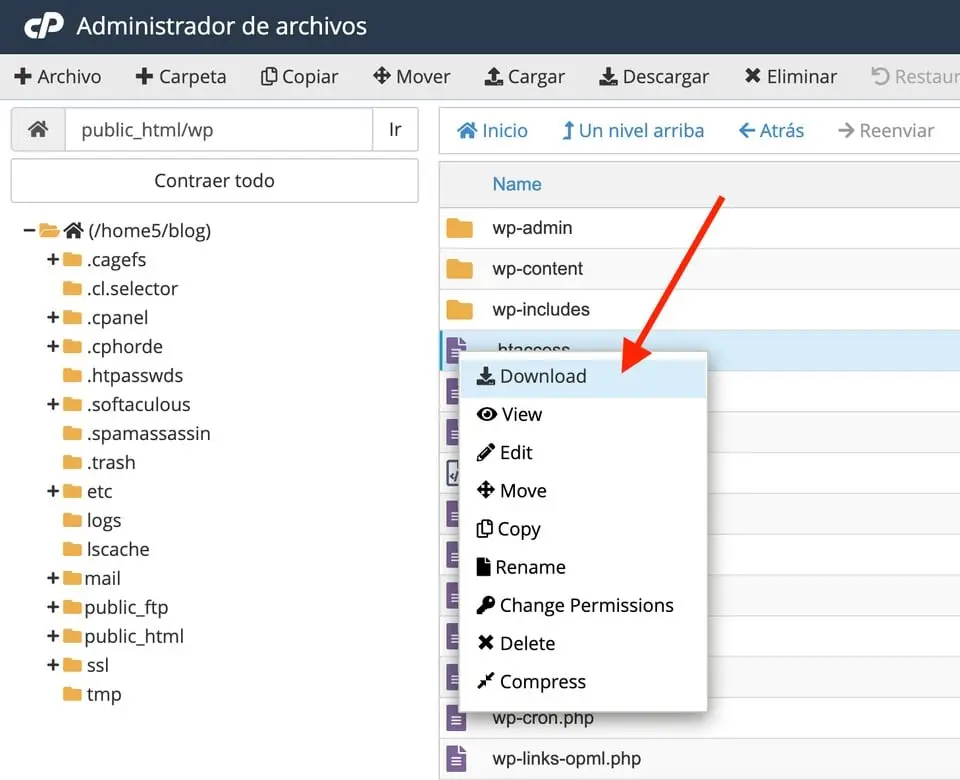The image size is (960, 780).
Task: Choose Compress from context menu
Action: 583,681
